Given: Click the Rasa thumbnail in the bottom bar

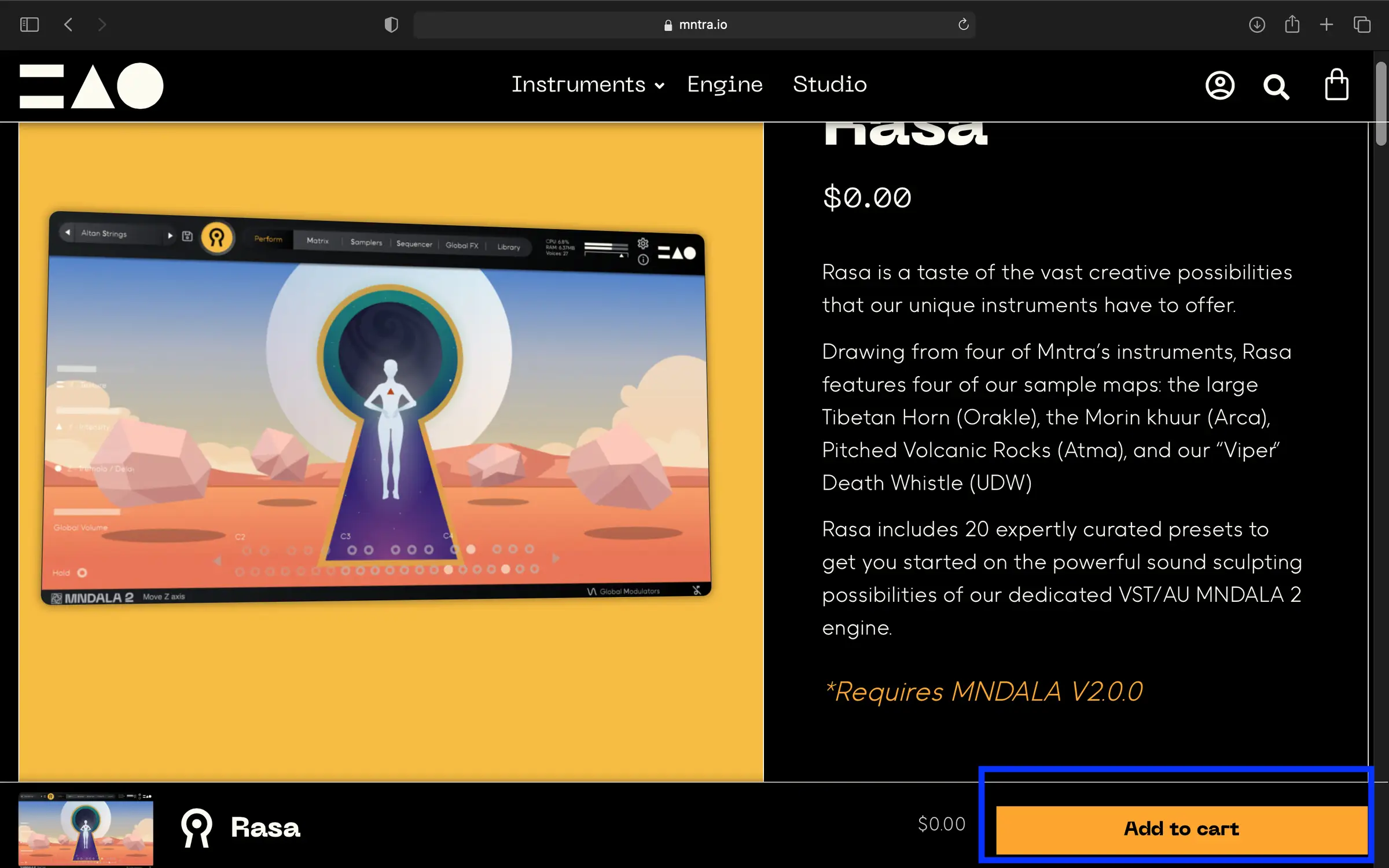Looking at the screenshot, I should click(x=86, y=829).
